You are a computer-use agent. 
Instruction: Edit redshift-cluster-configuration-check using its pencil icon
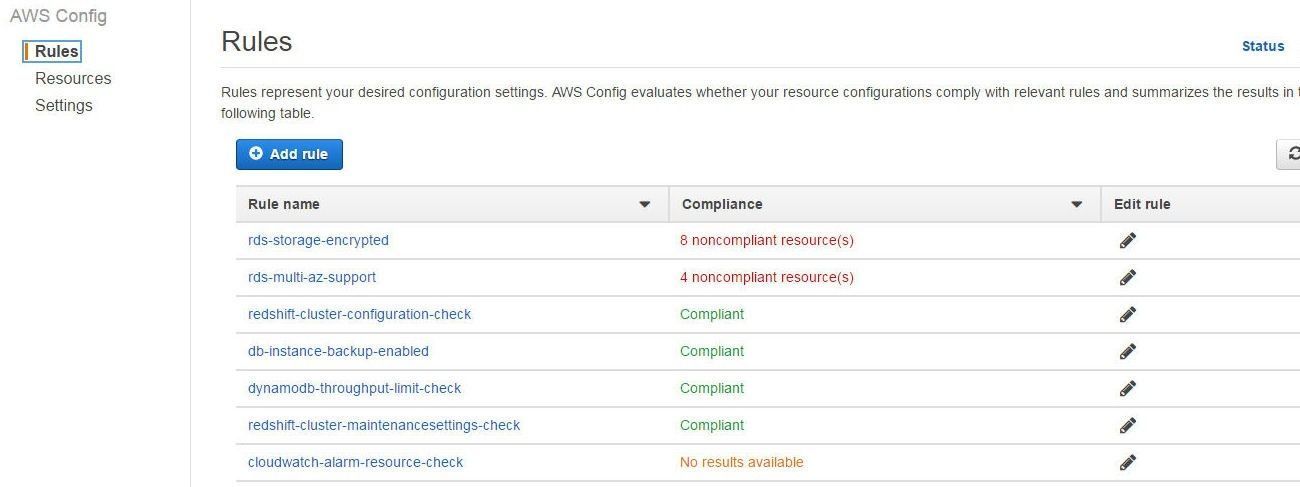tap(1128, 314)
